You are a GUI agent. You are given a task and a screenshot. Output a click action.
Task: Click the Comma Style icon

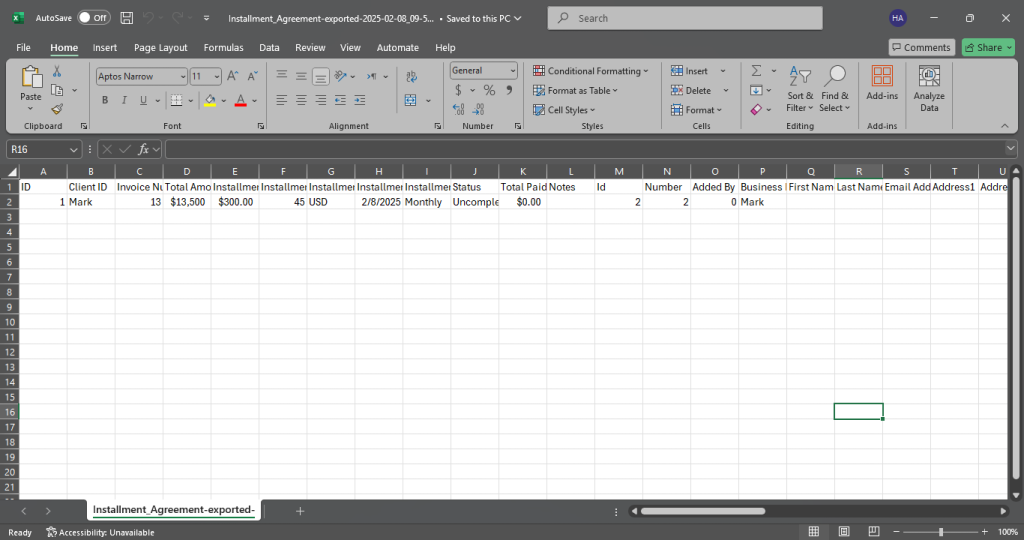click(x=509, y=90)
